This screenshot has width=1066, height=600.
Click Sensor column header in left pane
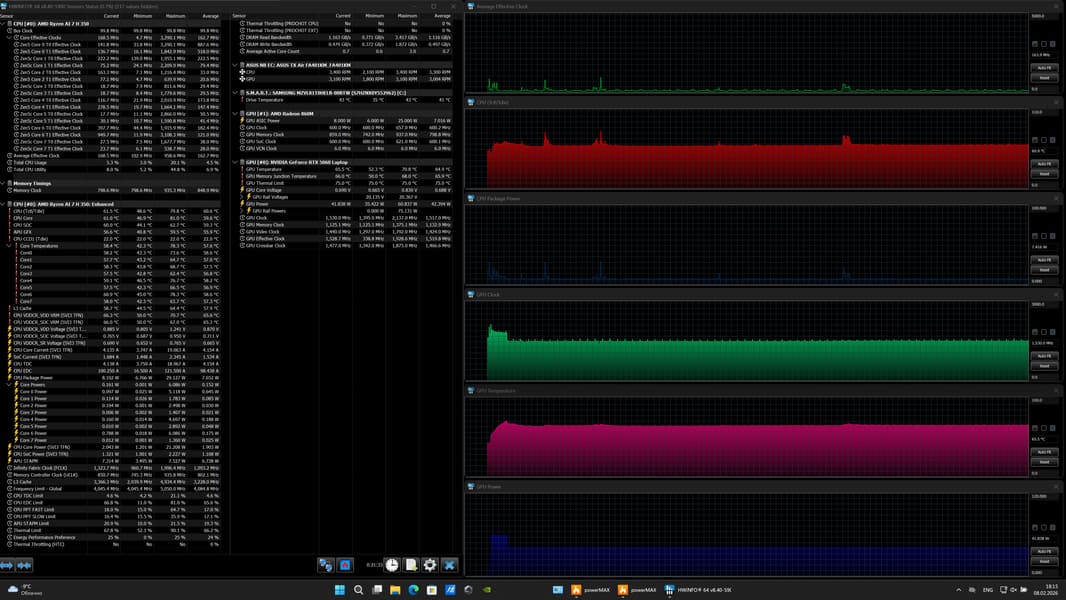point(6,16)
